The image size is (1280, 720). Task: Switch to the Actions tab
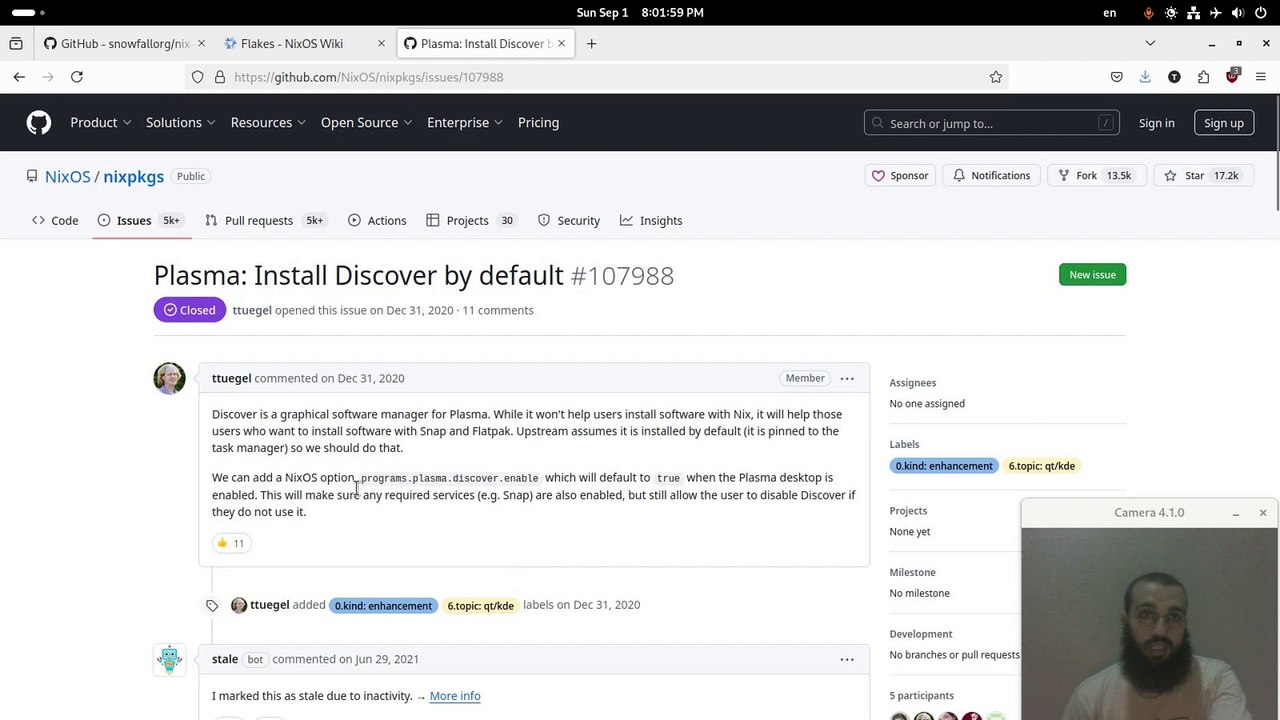377,220
